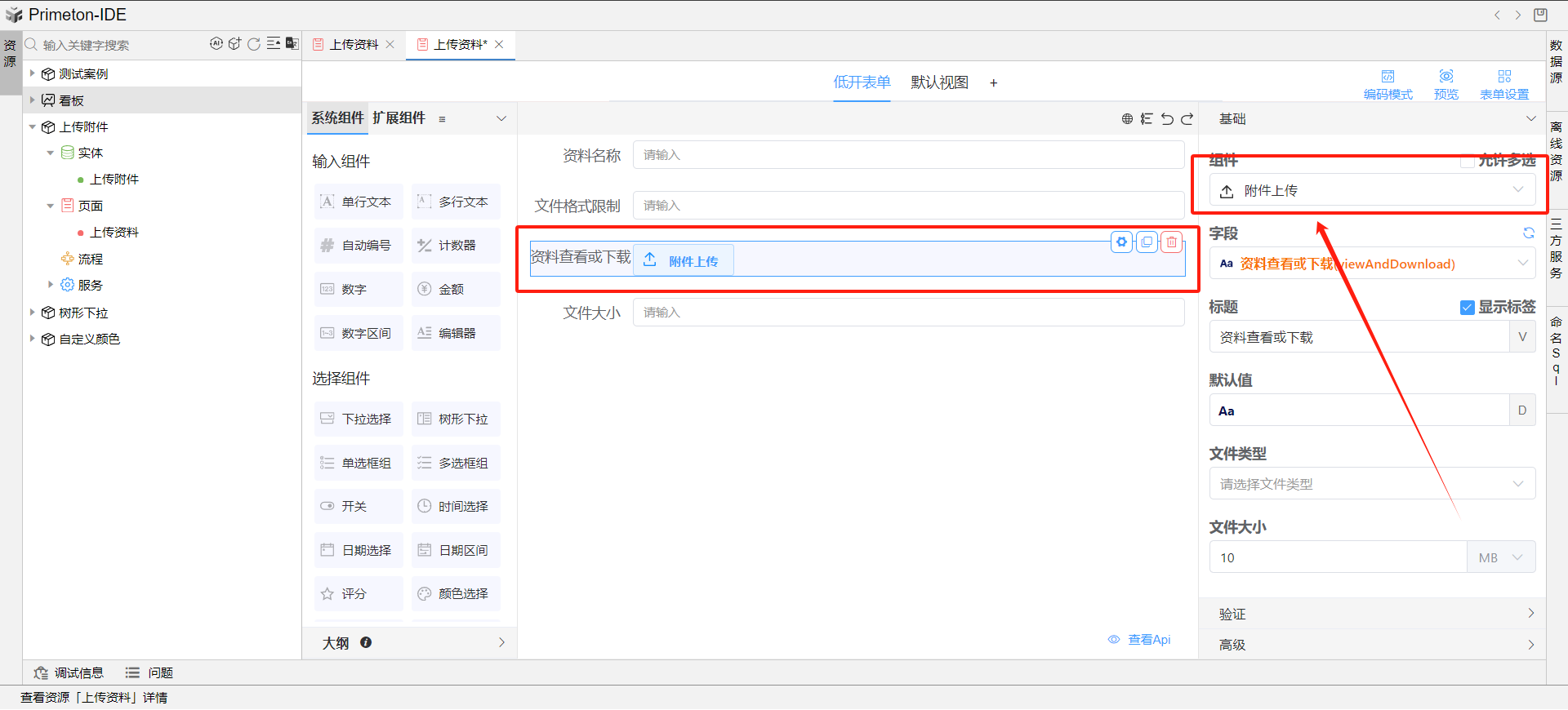
Task: Click the 字段 refresh icon
Action: [1528, 233]
